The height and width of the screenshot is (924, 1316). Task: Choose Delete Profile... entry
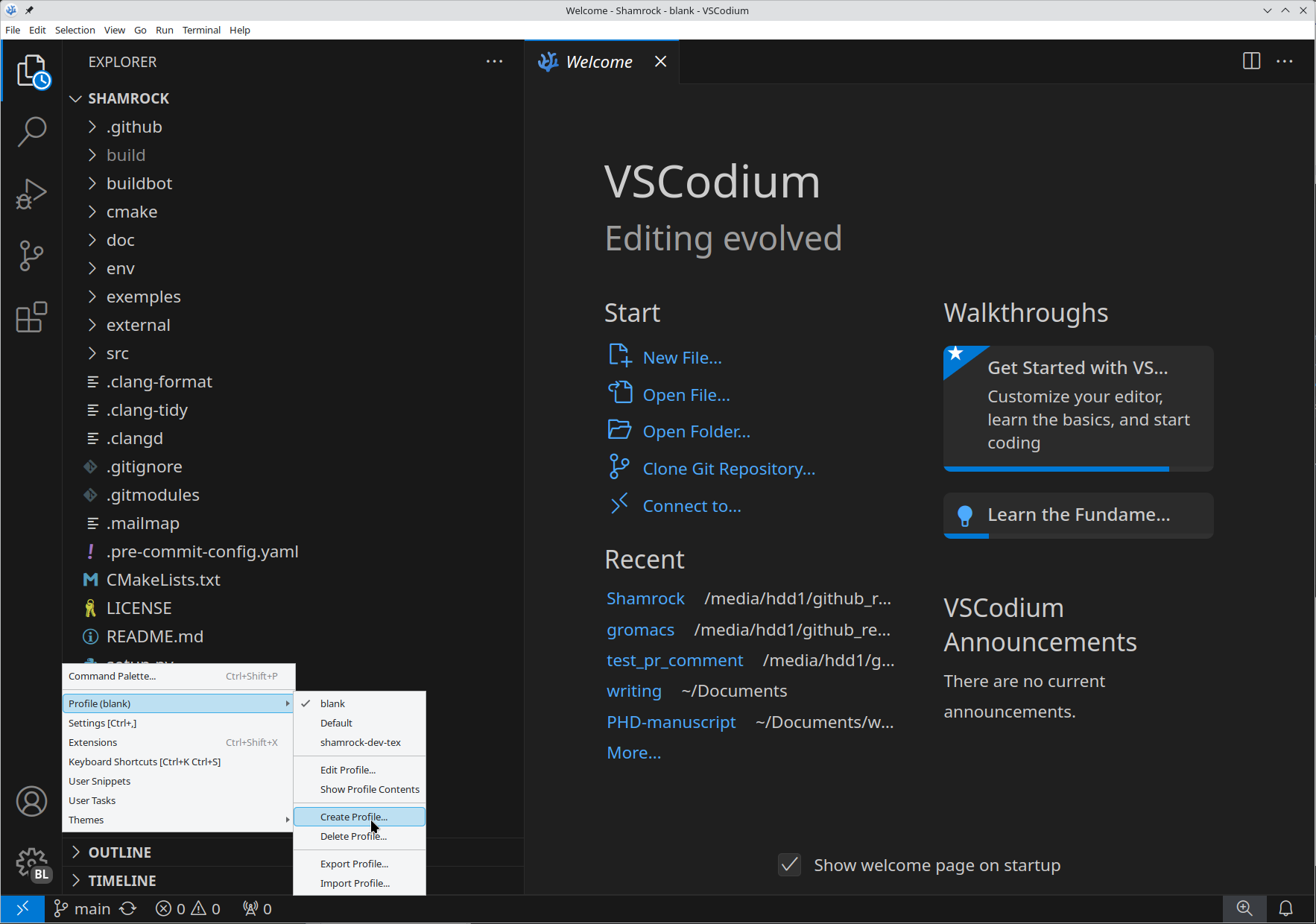[x=359, y=836]
